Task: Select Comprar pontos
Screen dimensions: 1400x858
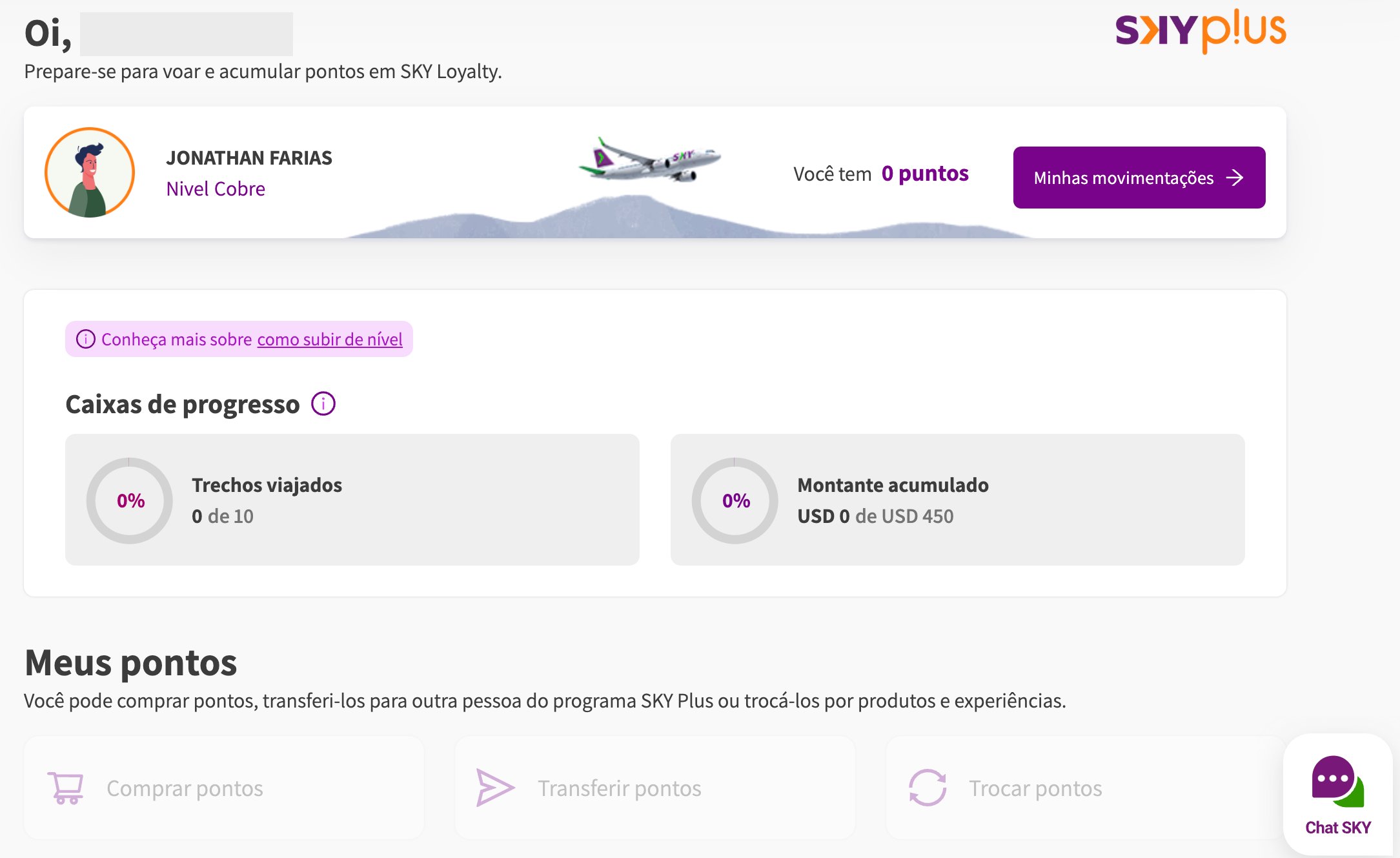Action: point(185,788)
